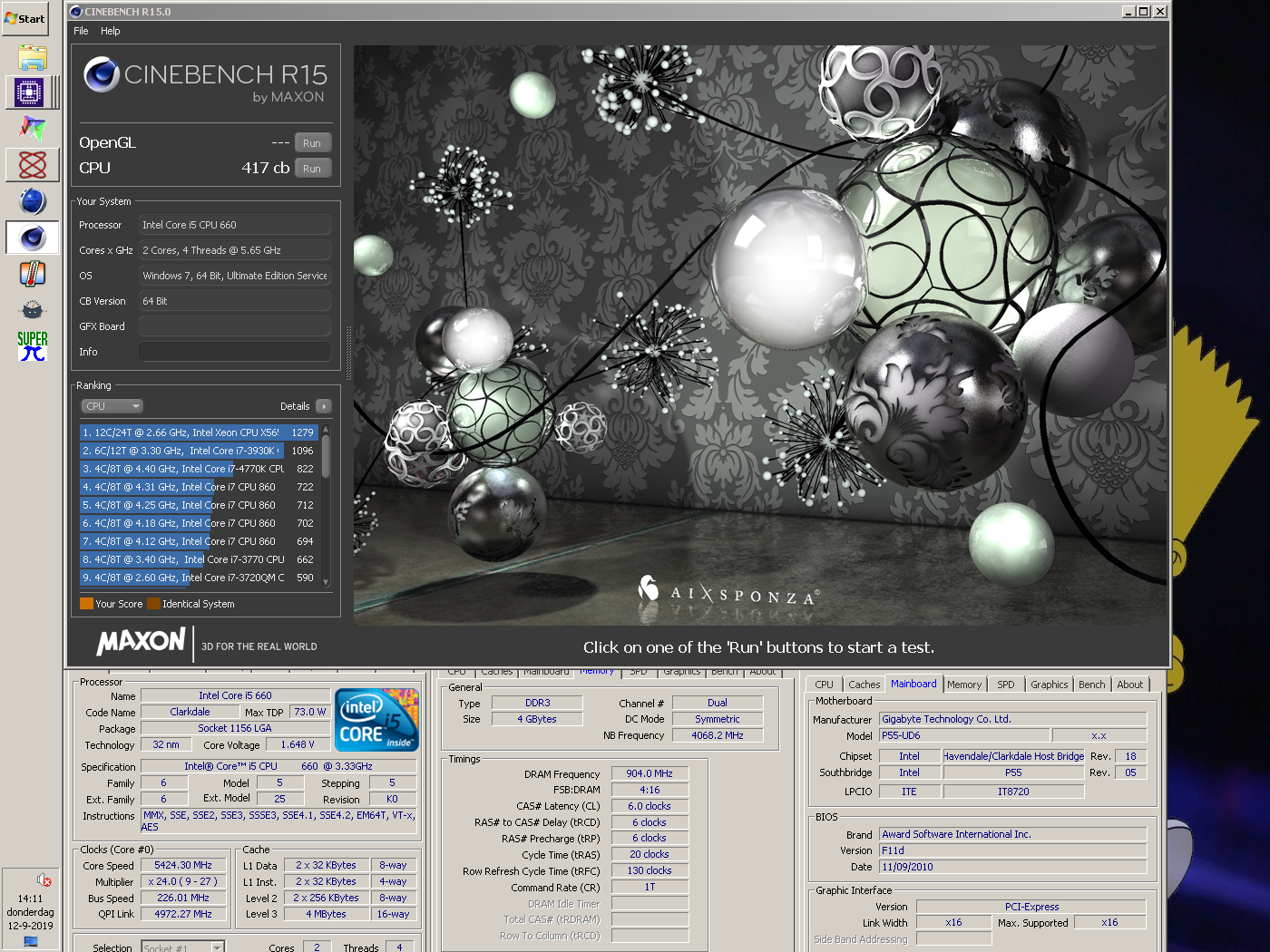Click Core Speed value 5424.30 MHz
Screen dimensions: 1270x952
(183, 865)
